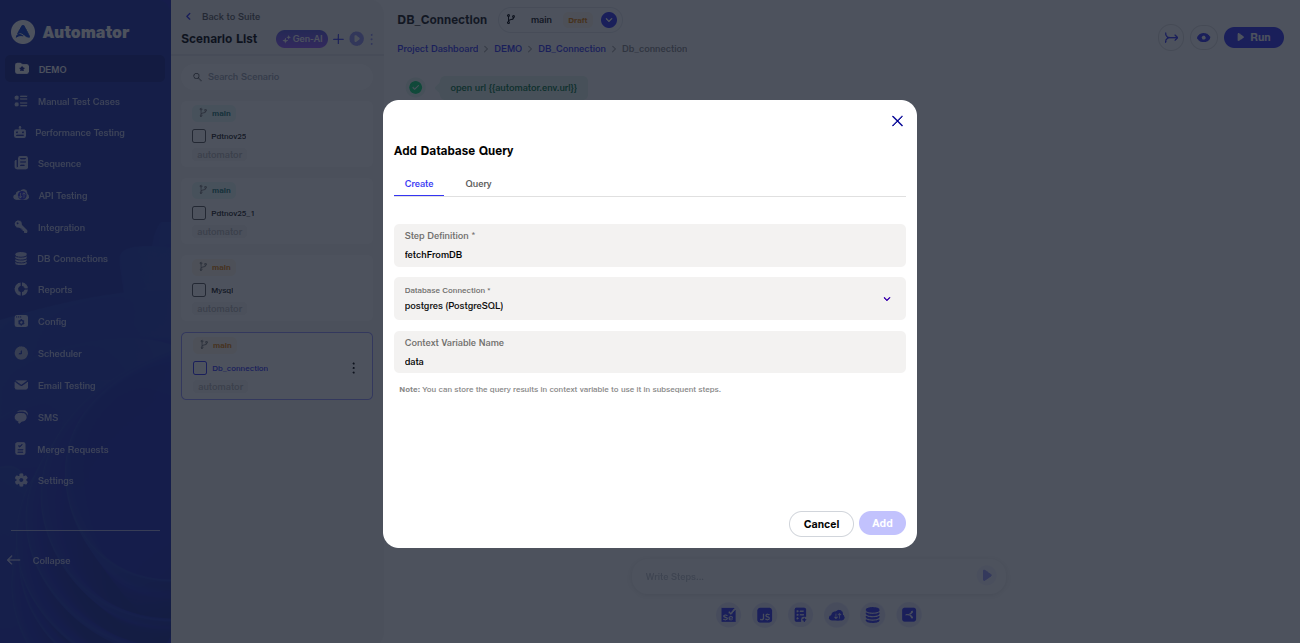This screenshot has width=1300, height=643.
Task: Toggle the eye preview icon near Run
Action: click(1204, 37)
